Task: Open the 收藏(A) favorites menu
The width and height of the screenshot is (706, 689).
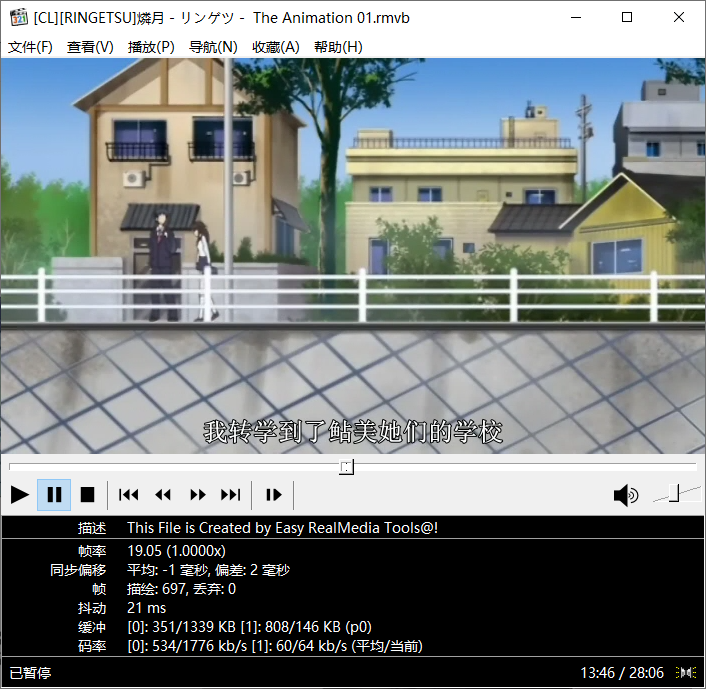Action: click(x=275, y=47)
